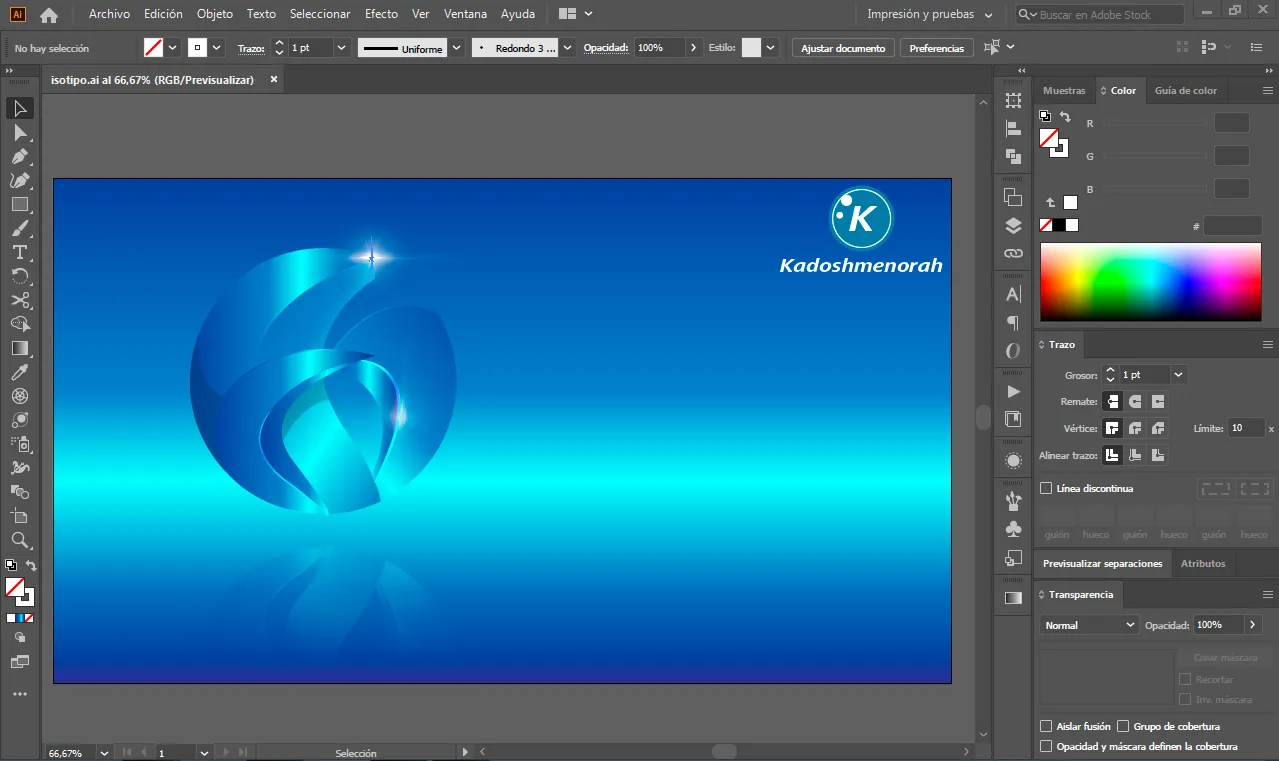This screenshot has height=761, width=1279.
Task: Select the Scissors tool
Action: pyautogui.click(x=19, y=301)
